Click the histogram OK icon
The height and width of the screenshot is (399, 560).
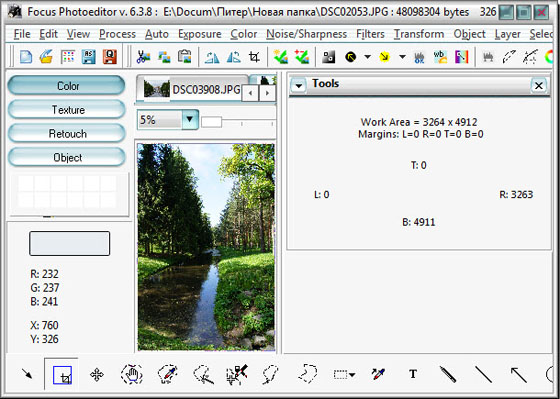coord(419,57)
